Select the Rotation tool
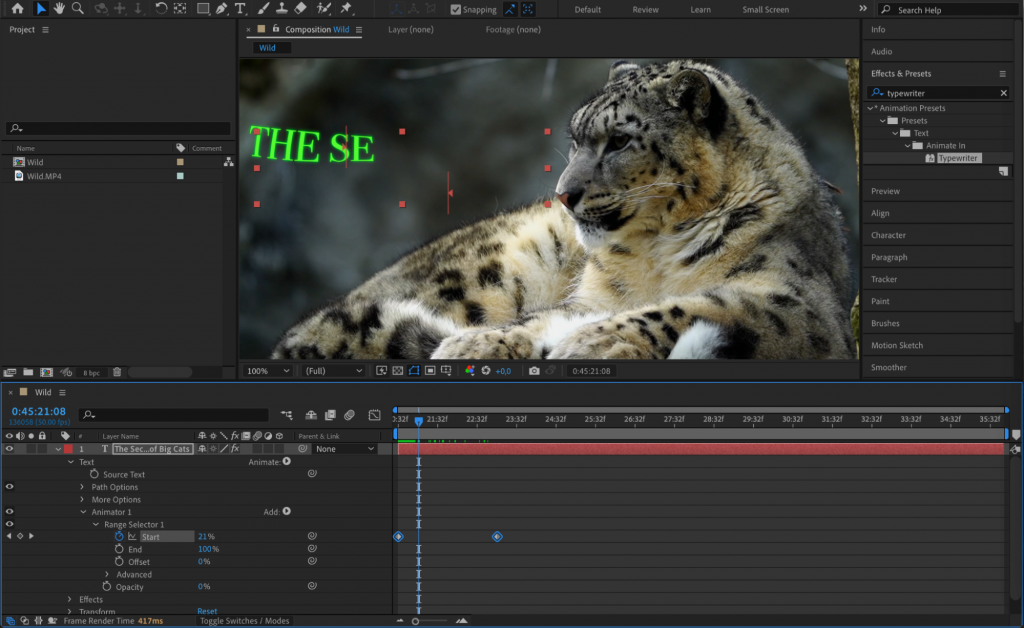 (160, 9)
